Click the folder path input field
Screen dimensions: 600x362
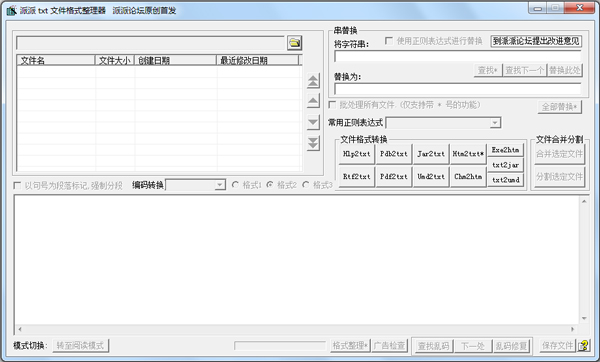150,43
